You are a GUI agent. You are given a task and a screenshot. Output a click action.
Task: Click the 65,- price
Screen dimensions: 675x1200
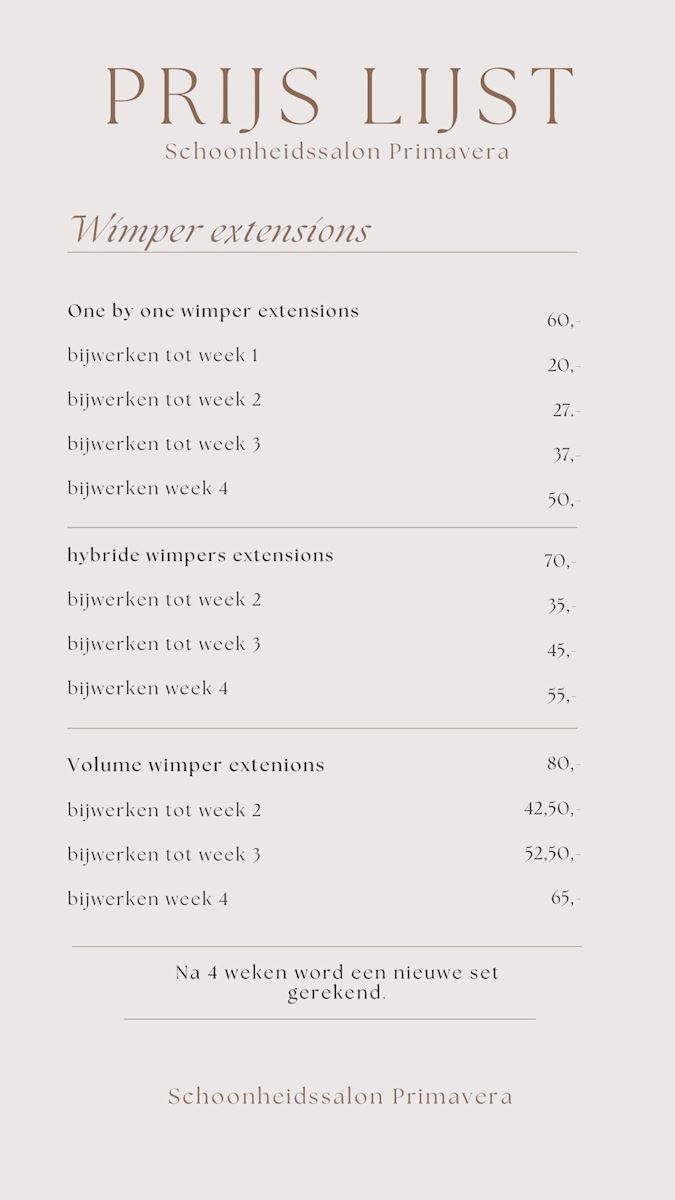pyautogui.click(x=565, y=898)
